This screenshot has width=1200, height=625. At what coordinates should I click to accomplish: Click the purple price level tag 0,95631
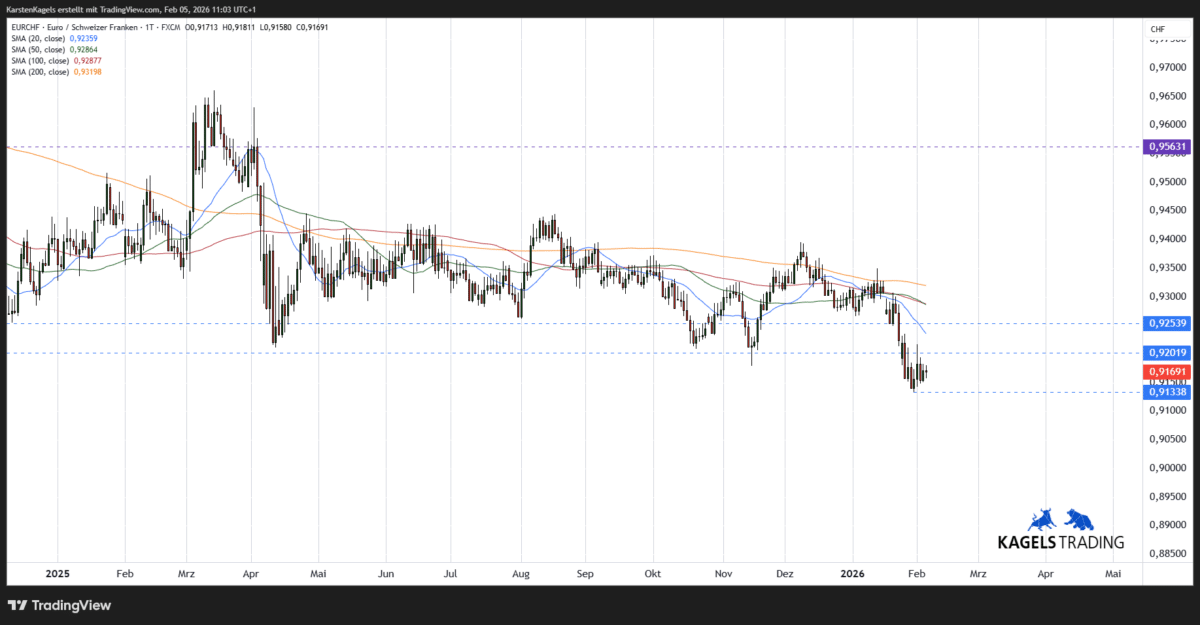[x=1167, y=146]
